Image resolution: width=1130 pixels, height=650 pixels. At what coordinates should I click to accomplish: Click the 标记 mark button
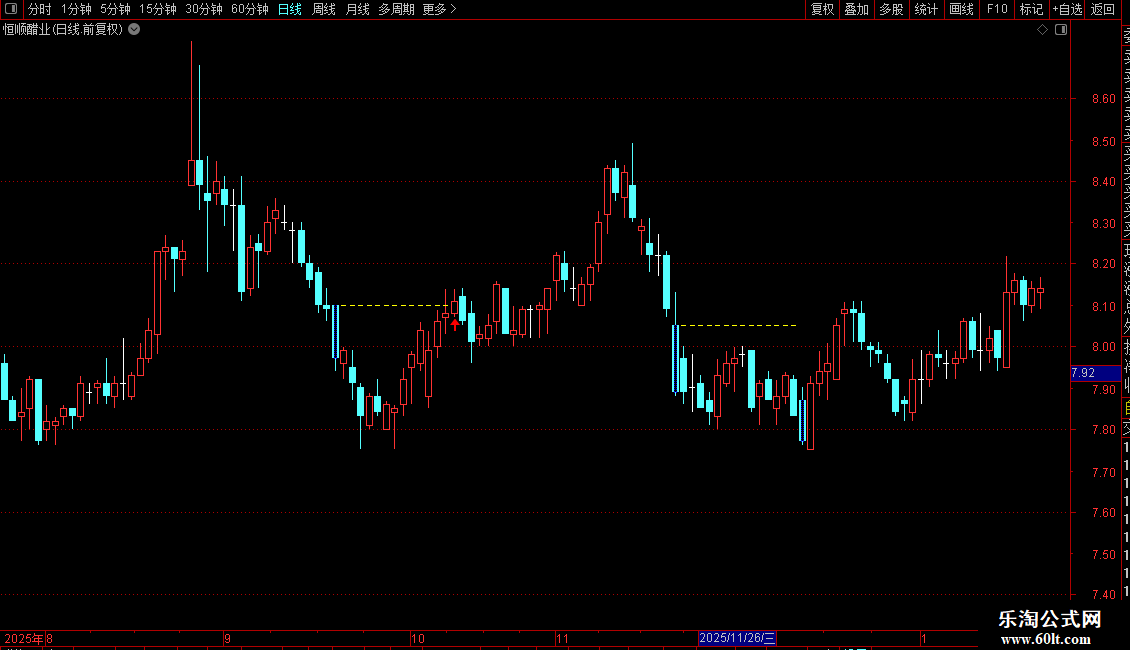click(1031, 9)
